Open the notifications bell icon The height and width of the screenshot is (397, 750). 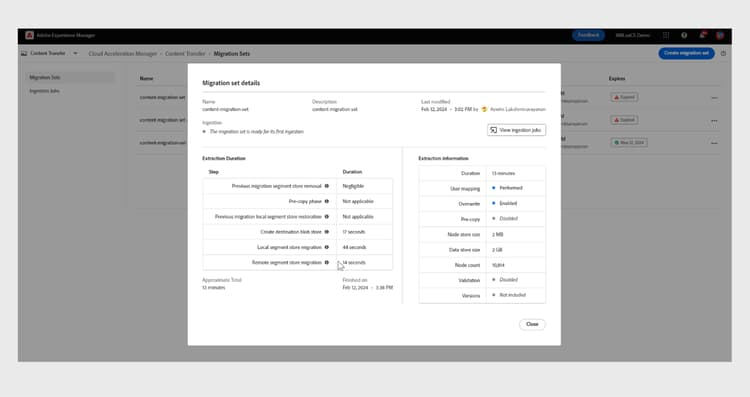pyautogui.click(x=702, y=35)
